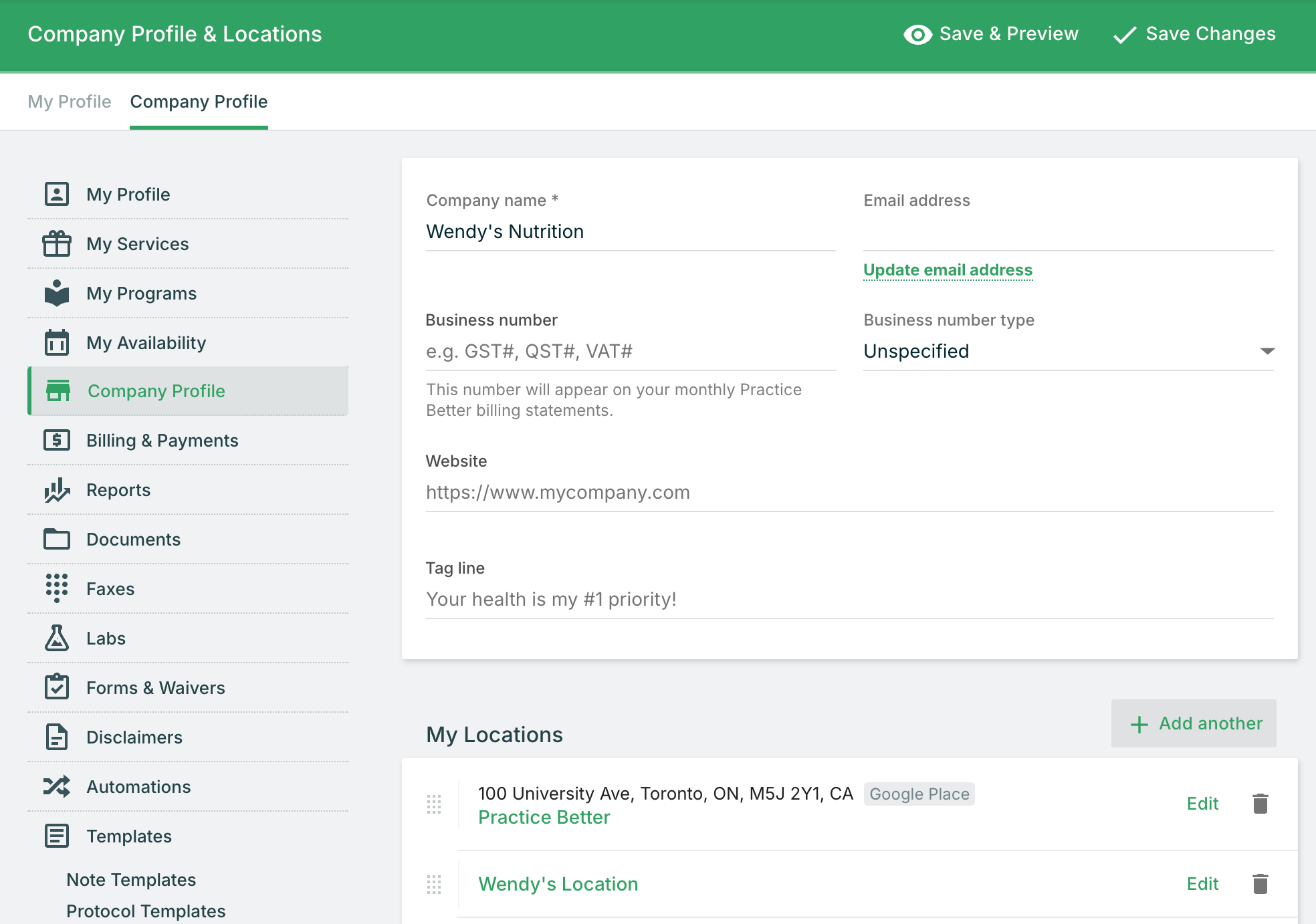Click drag handle beside Wendy's Location

[434, 884]
